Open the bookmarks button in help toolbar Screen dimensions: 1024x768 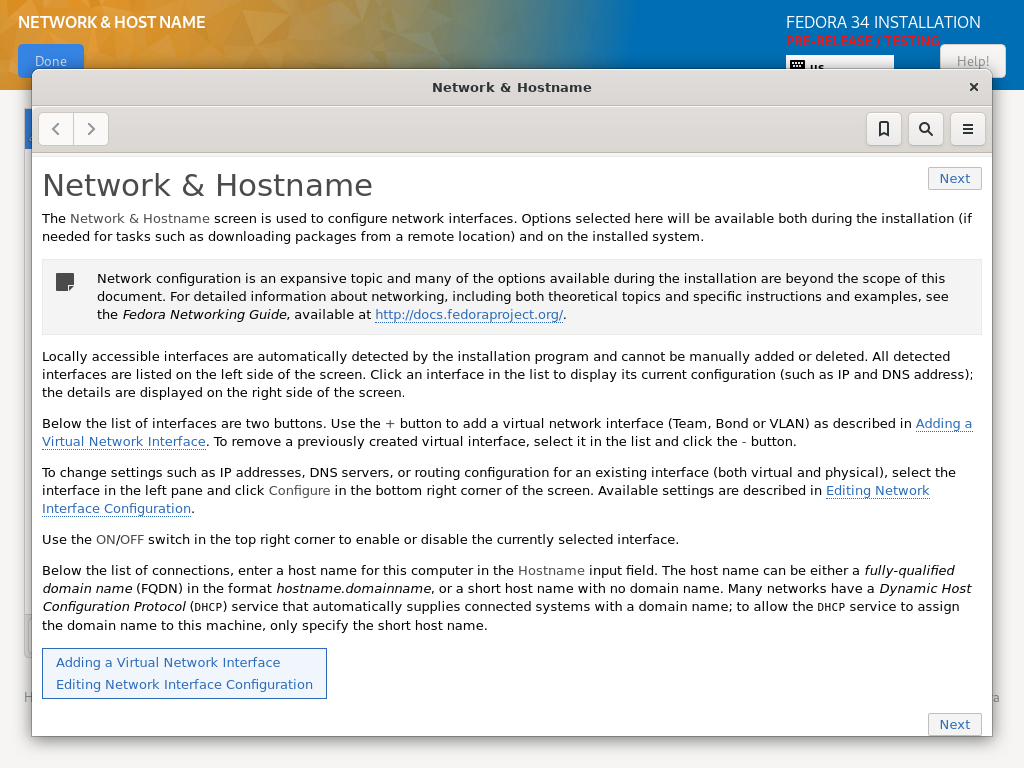pos(884,129)
